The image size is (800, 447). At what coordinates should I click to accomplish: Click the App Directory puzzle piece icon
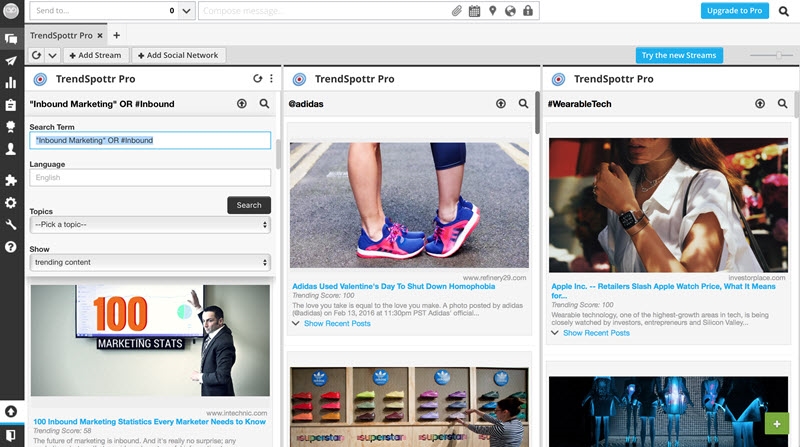click(x=11, y=180)
